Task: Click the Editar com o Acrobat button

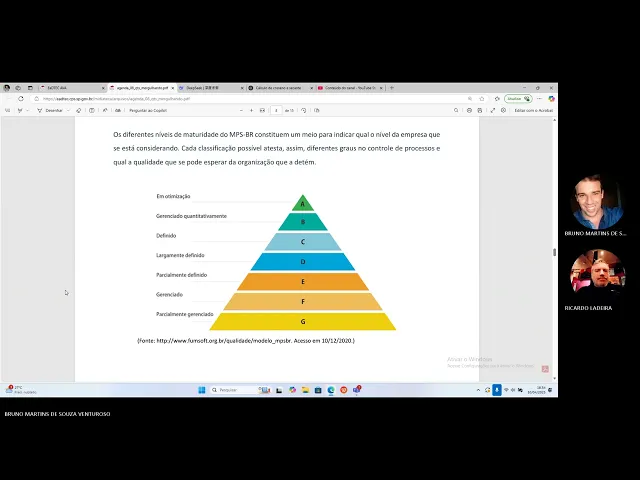Action: click(533, 111)
